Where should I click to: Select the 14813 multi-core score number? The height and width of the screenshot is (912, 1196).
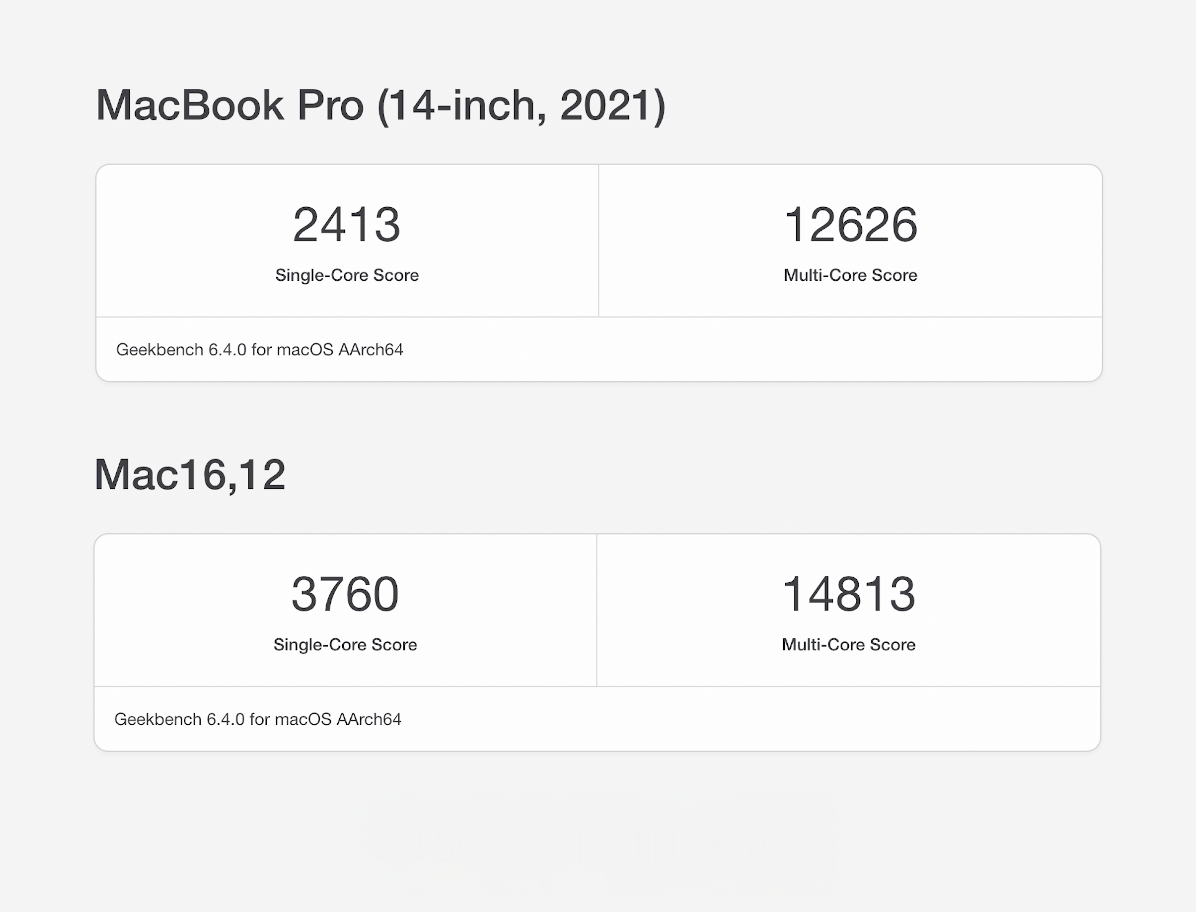(849, 595)
